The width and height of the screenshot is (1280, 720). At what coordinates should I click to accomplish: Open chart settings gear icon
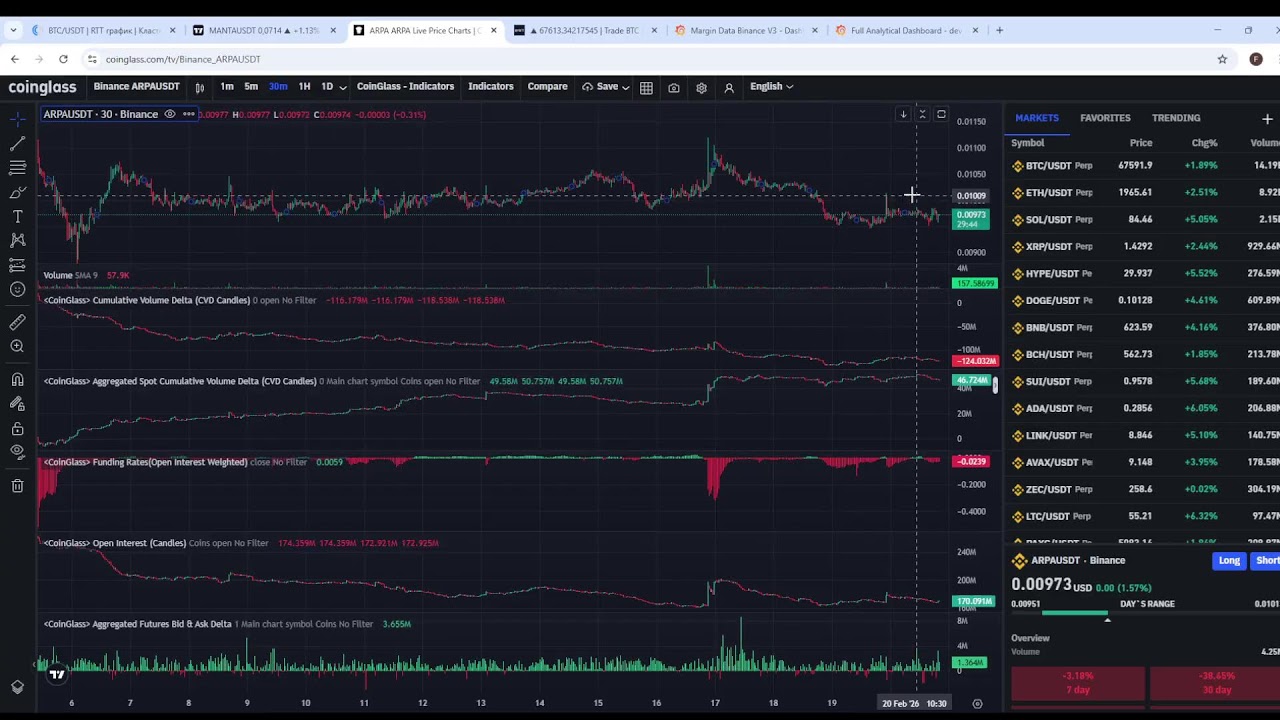(x=701, y=88)
